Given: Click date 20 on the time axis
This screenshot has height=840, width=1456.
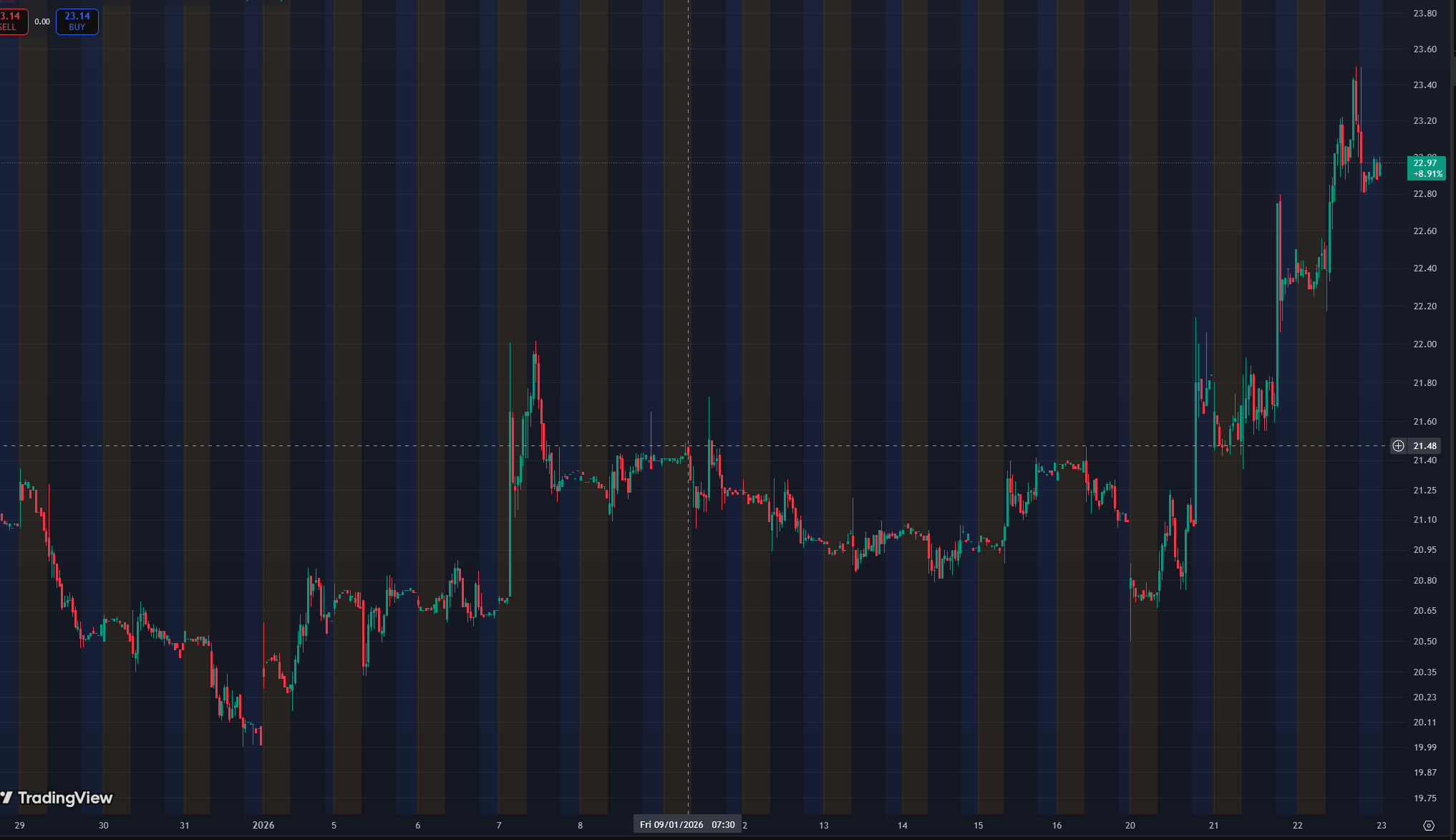Looking at the screenshot, I should click(1130, 825).
